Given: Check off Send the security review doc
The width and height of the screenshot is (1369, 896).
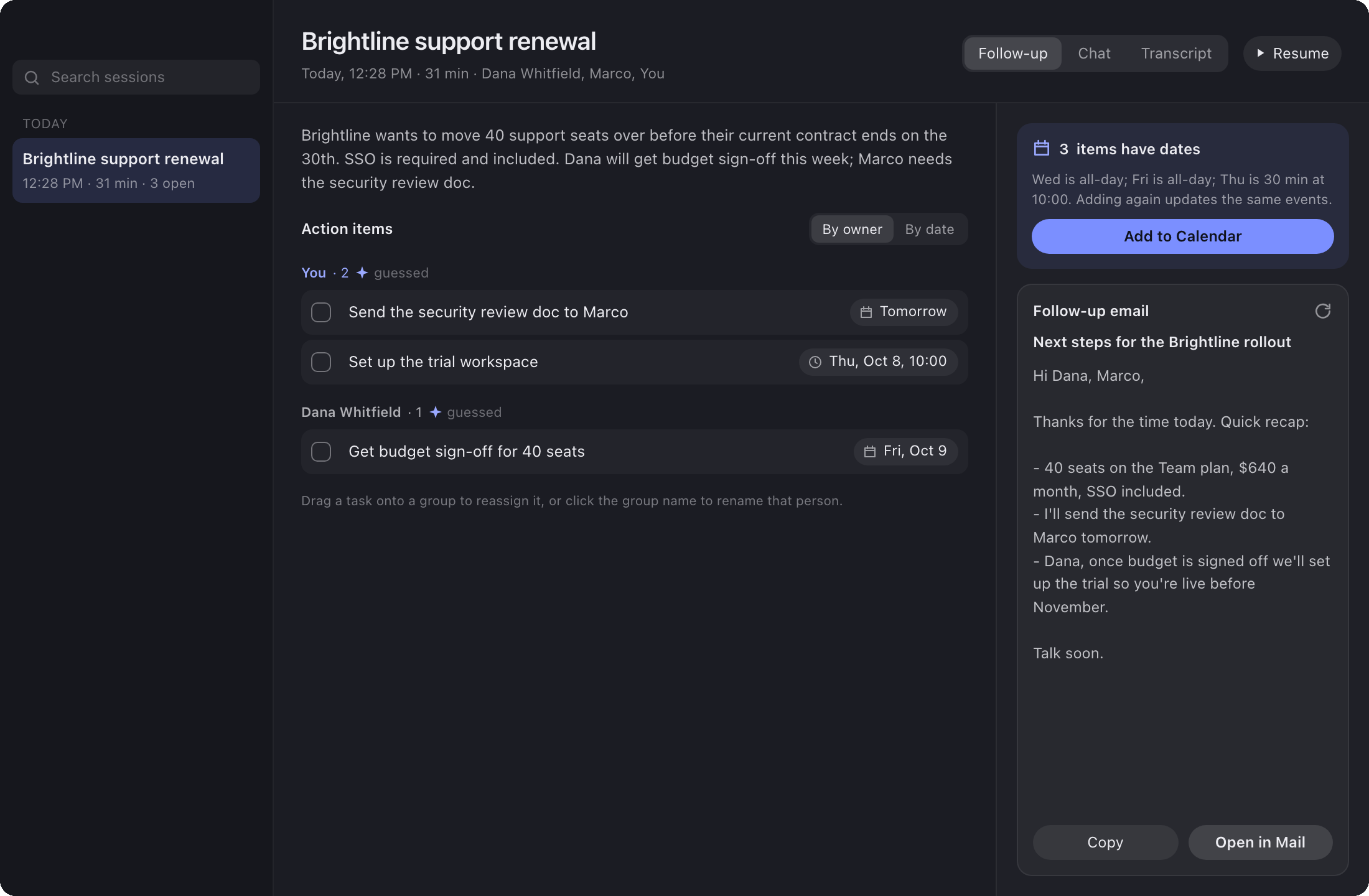Looking at the screenshot, I should [321, 312].
